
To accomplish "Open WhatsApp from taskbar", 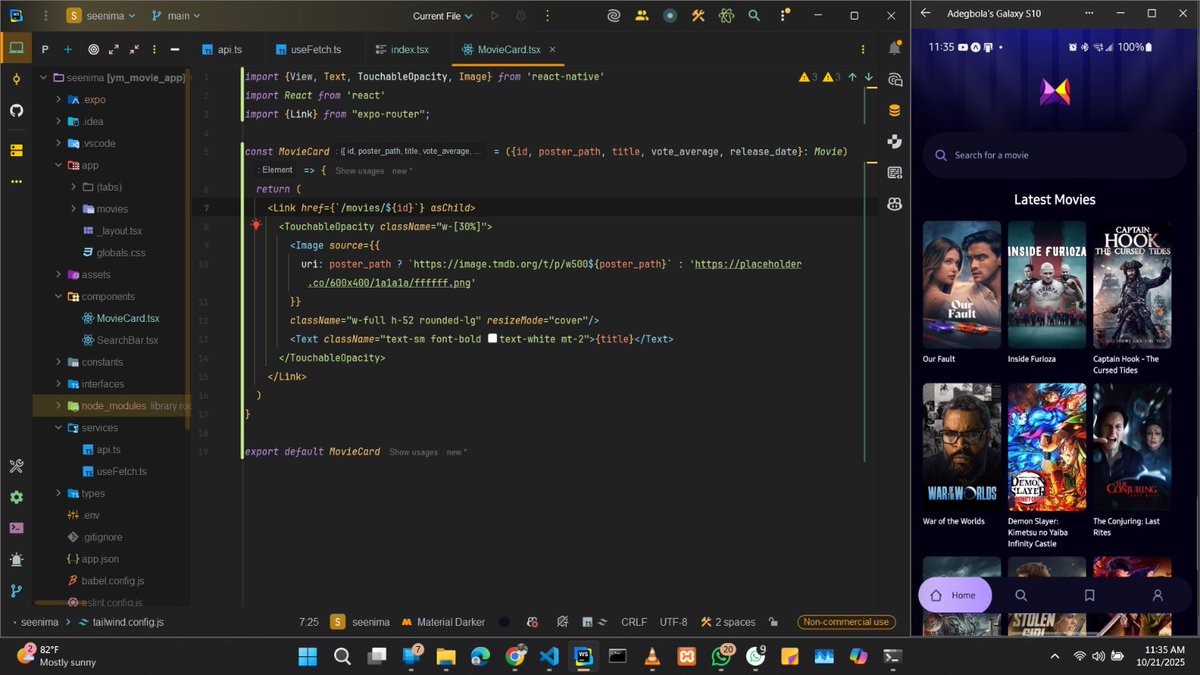I will click(721, 657).
